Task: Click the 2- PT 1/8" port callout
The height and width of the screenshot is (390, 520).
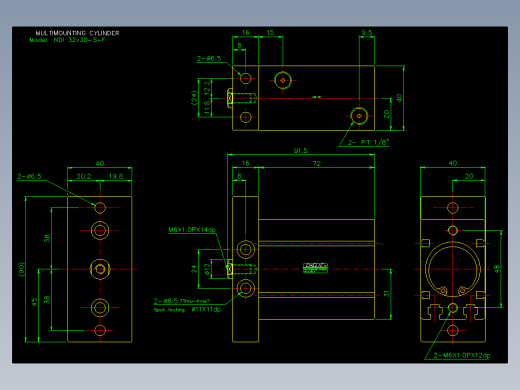Action: [x=368, y=142]
